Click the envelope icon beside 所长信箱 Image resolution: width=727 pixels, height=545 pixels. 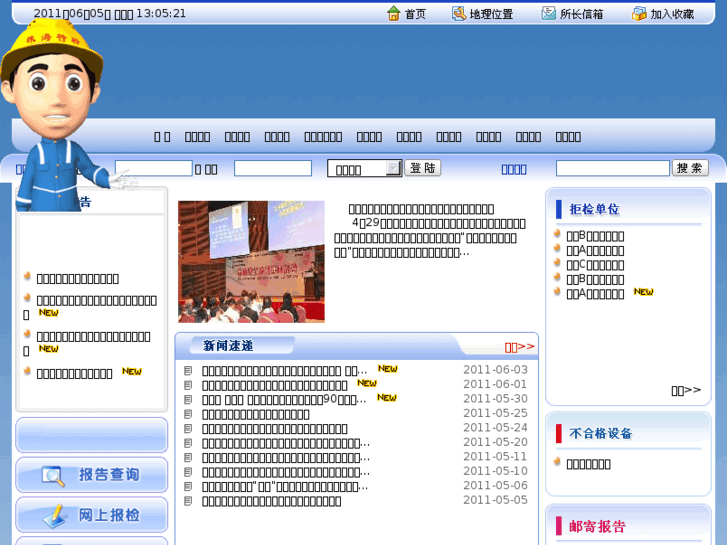coord(548,13)
